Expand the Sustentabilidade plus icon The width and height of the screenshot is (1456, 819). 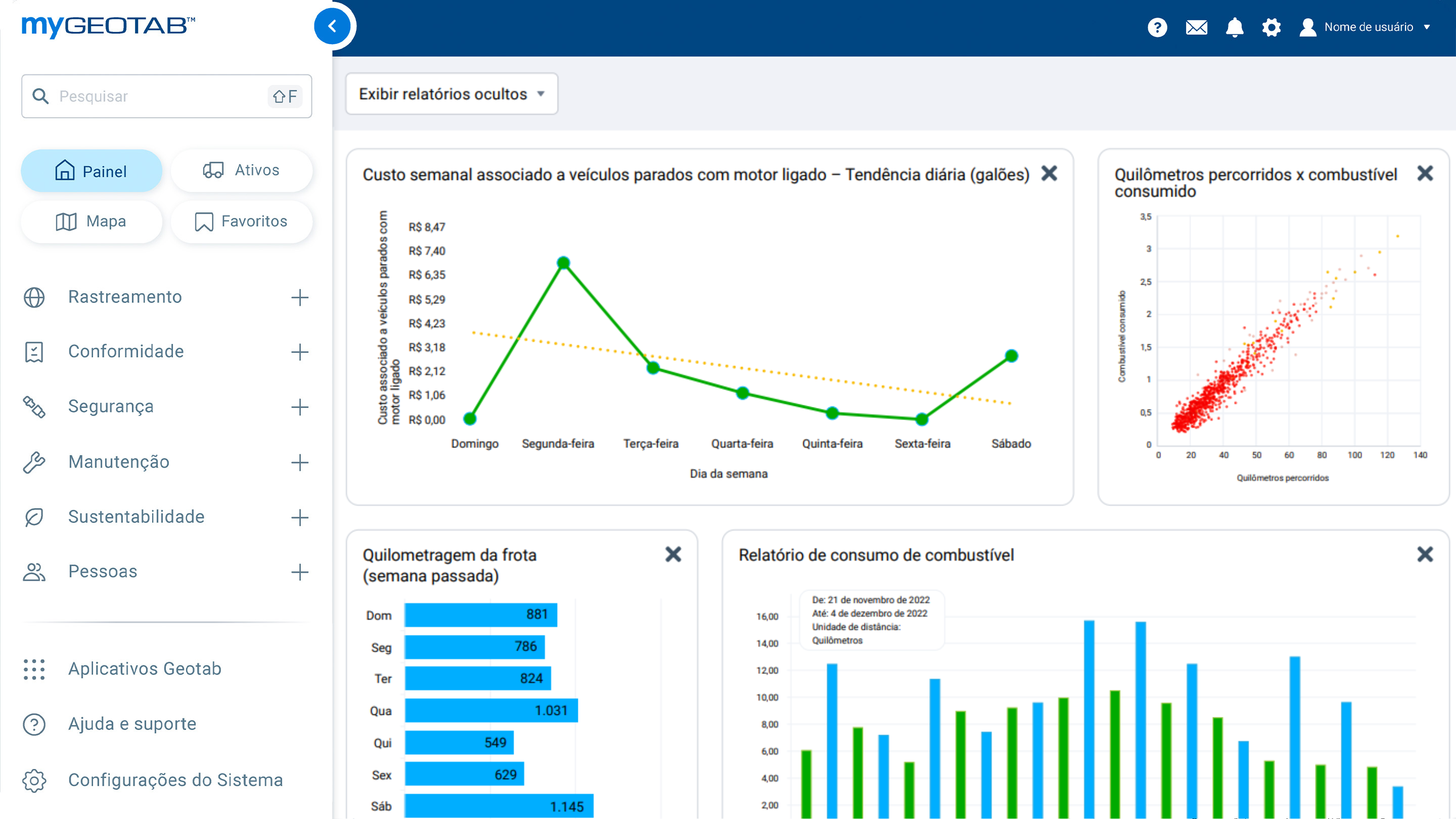pyautogui.click(x=300, y=517)
